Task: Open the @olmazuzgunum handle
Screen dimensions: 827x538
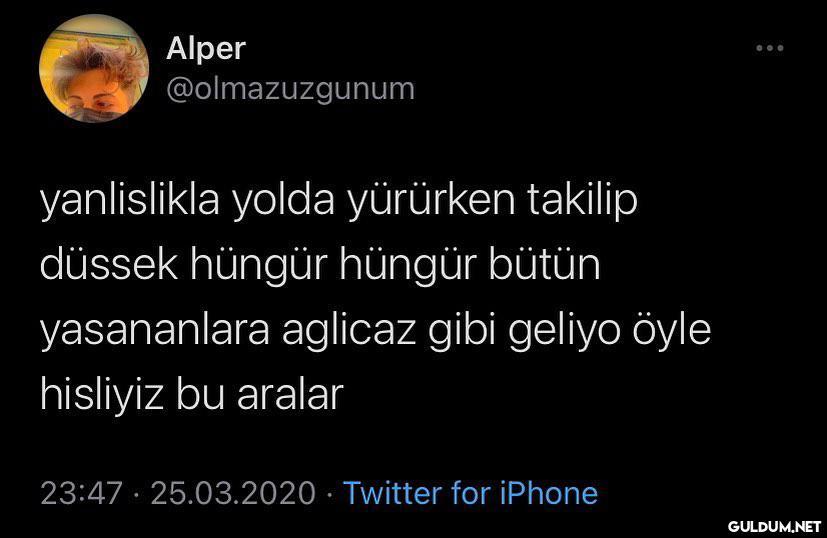Action: pos(291,89)
